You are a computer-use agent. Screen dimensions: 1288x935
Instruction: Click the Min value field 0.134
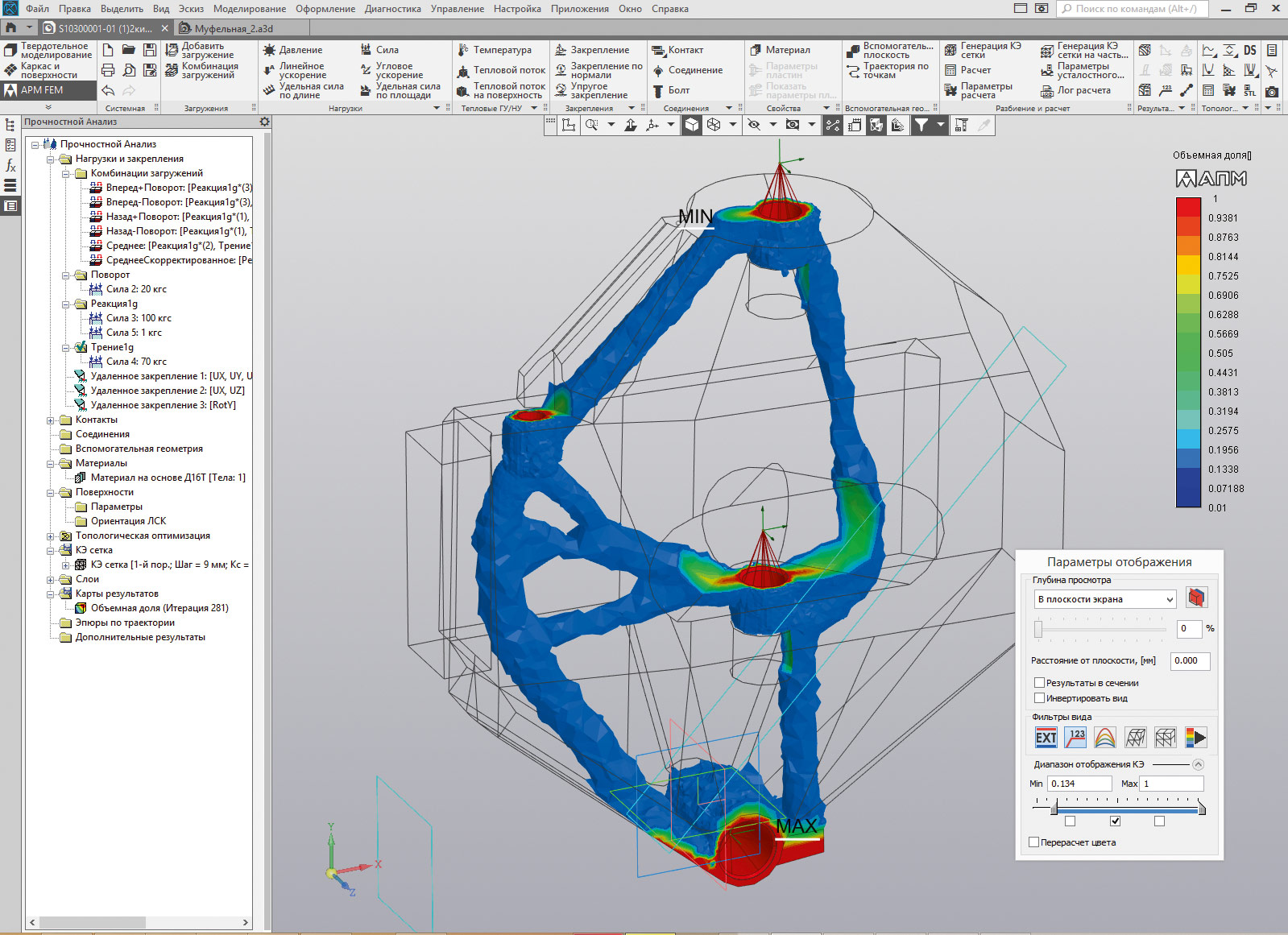tap(1079, 784)
